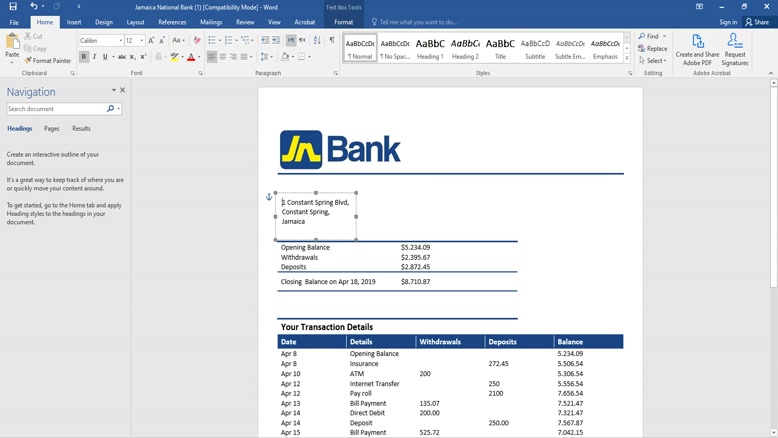Clear all formatting icon
The height and width of the screenshot is (438, 778).
point(197,41)
